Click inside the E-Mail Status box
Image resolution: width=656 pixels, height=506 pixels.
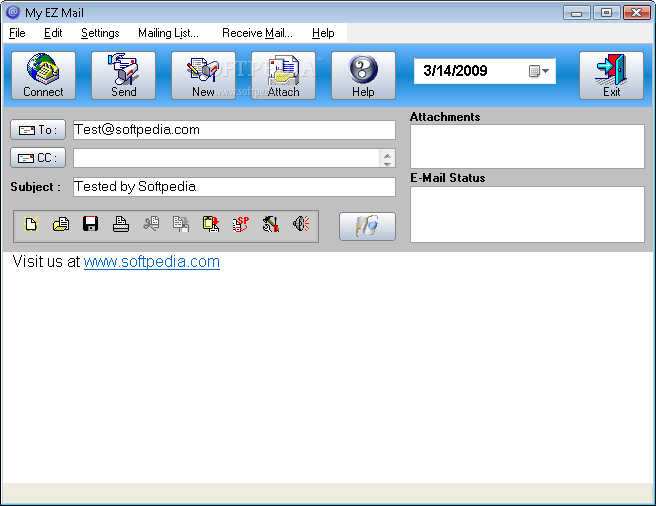point(527,214)
